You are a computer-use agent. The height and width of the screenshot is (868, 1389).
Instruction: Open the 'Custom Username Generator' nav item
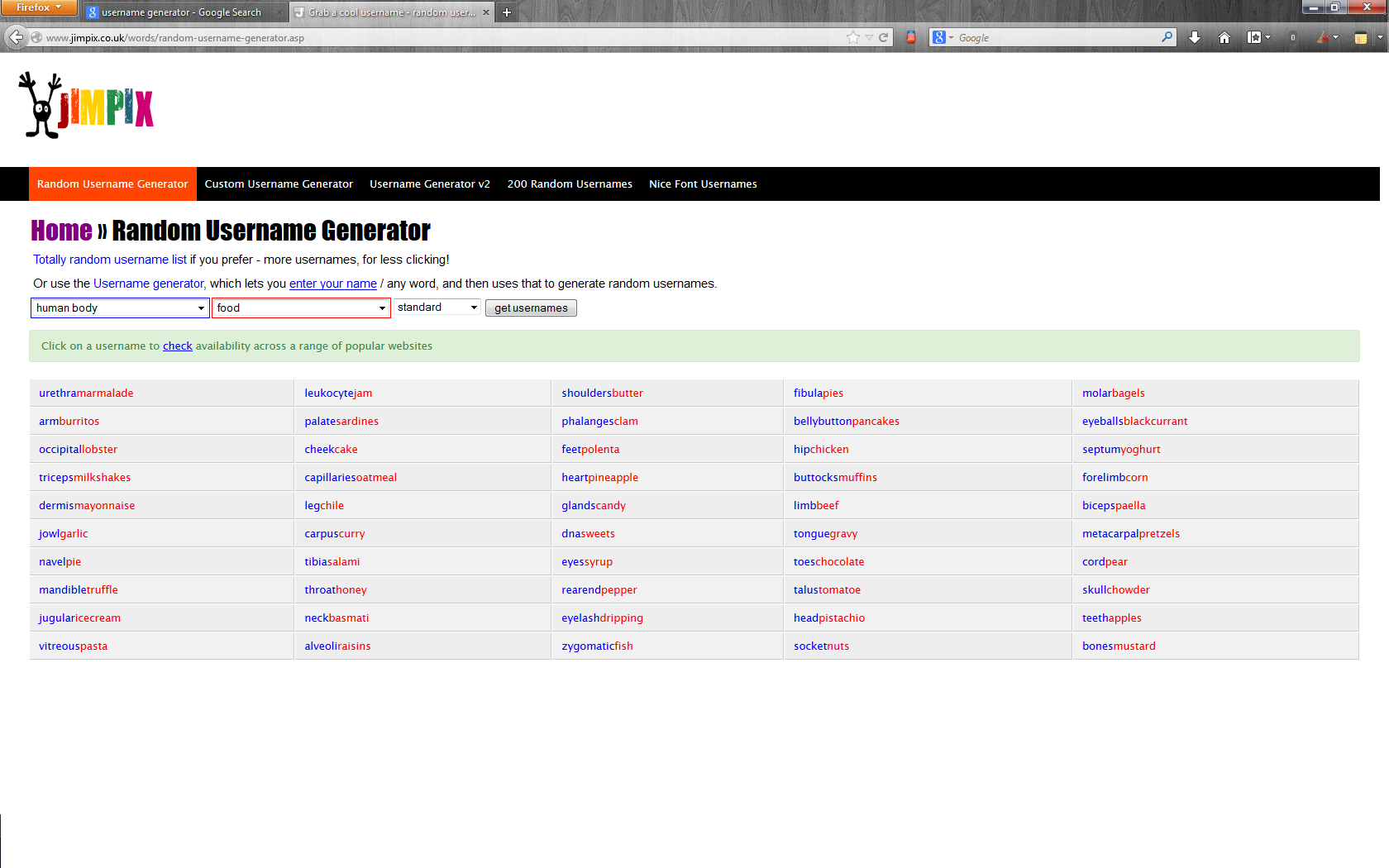click(279, 184)
